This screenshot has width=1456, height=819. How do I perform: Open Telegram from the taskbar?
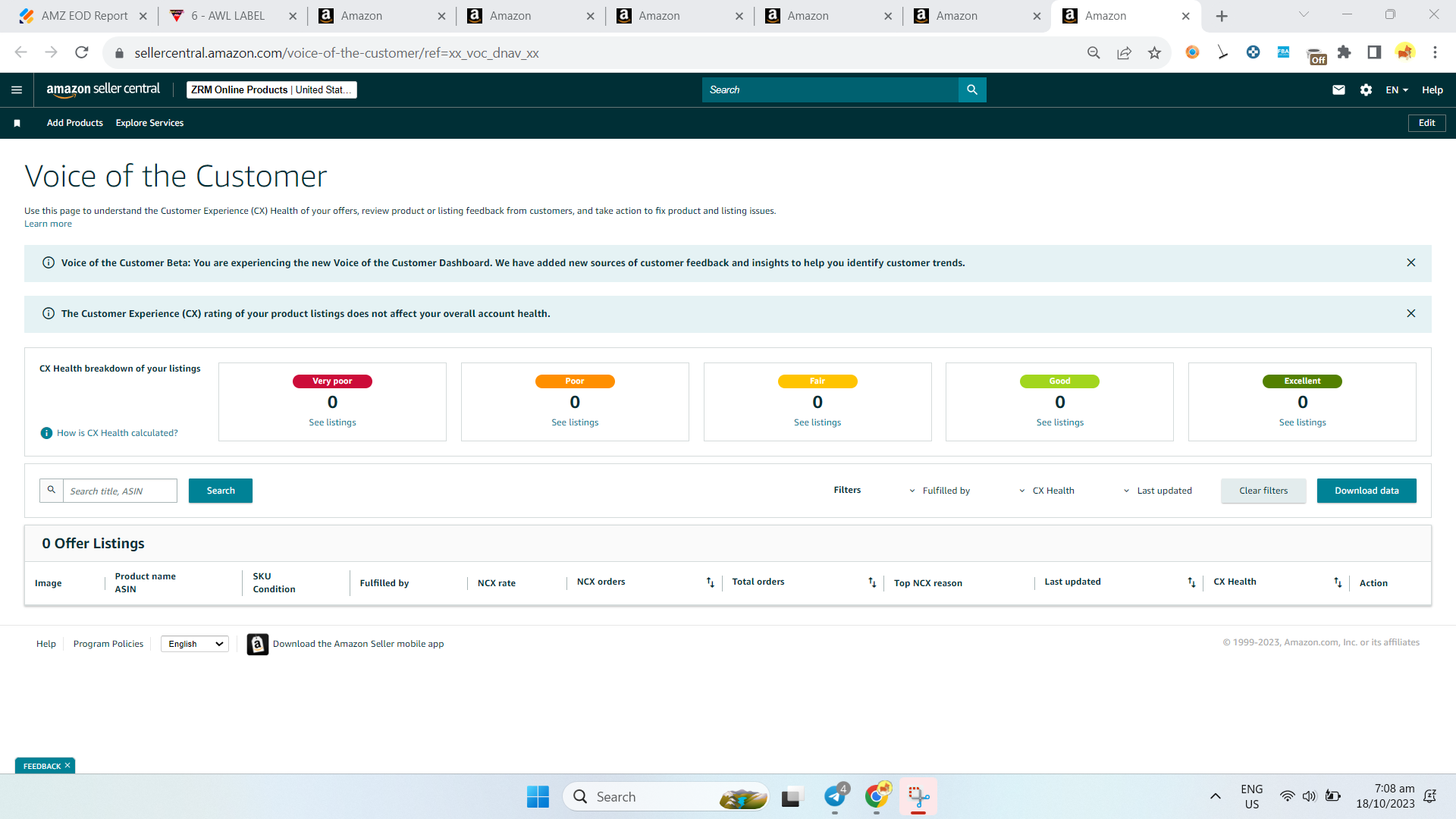click(x=835, y=796)
